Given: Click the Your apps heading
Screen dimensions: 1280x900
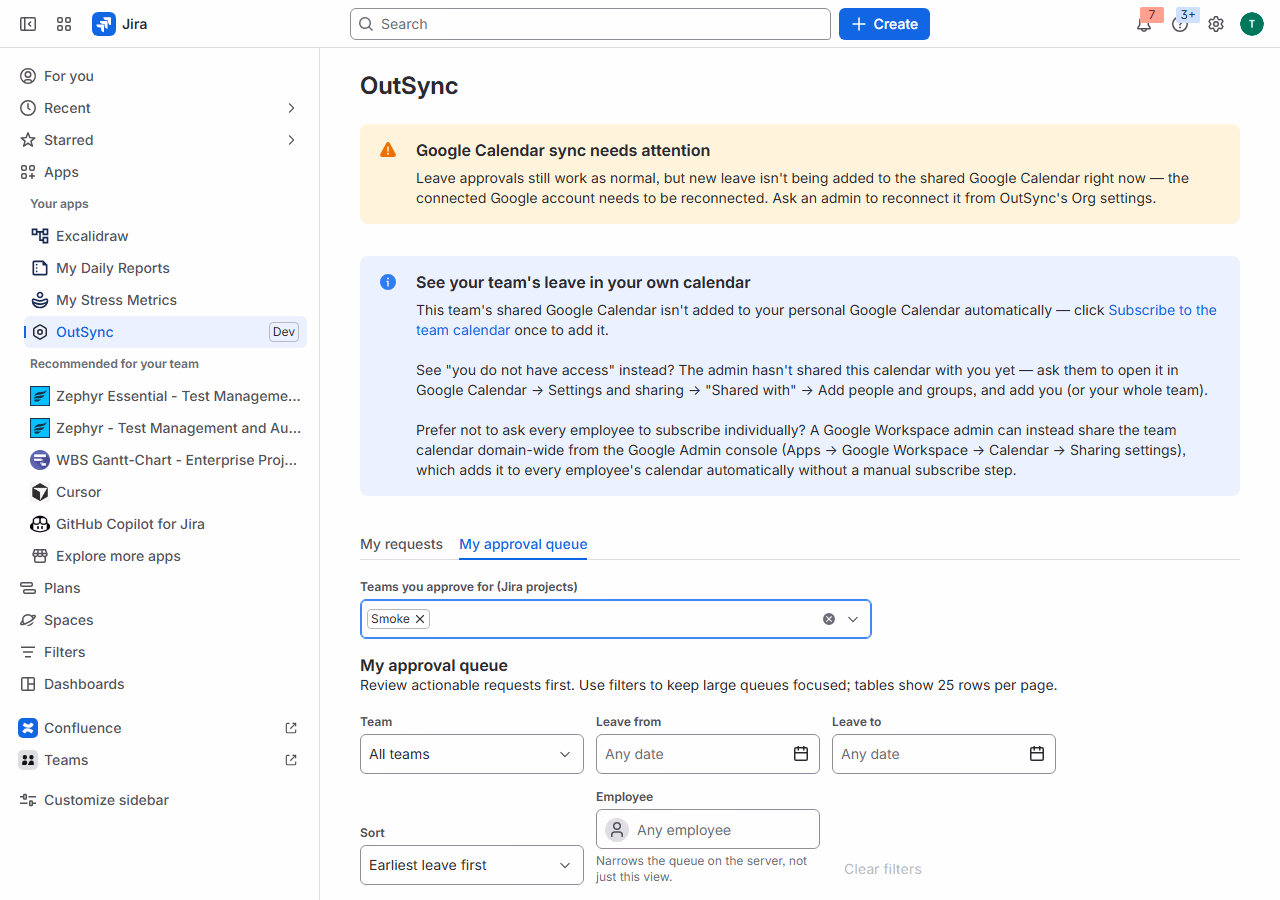Looking at the screenshot, I should tap(59, 204).
